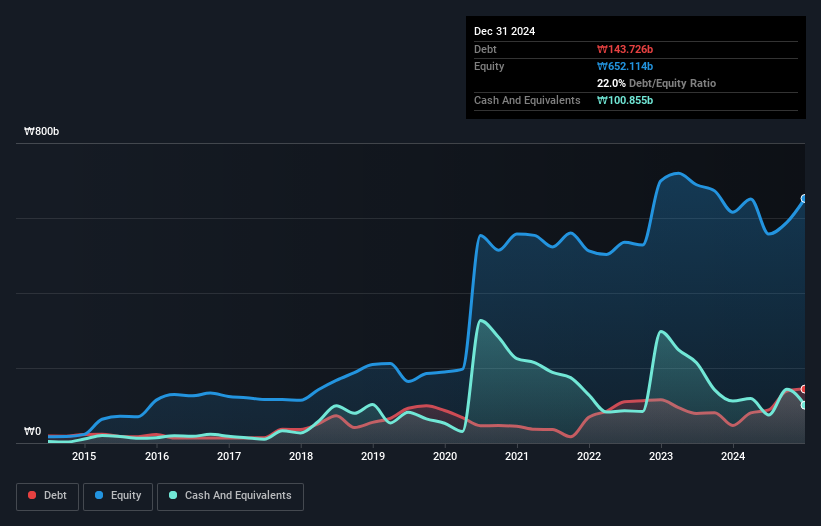Click the 2023 x-axis label

[661, 456]
